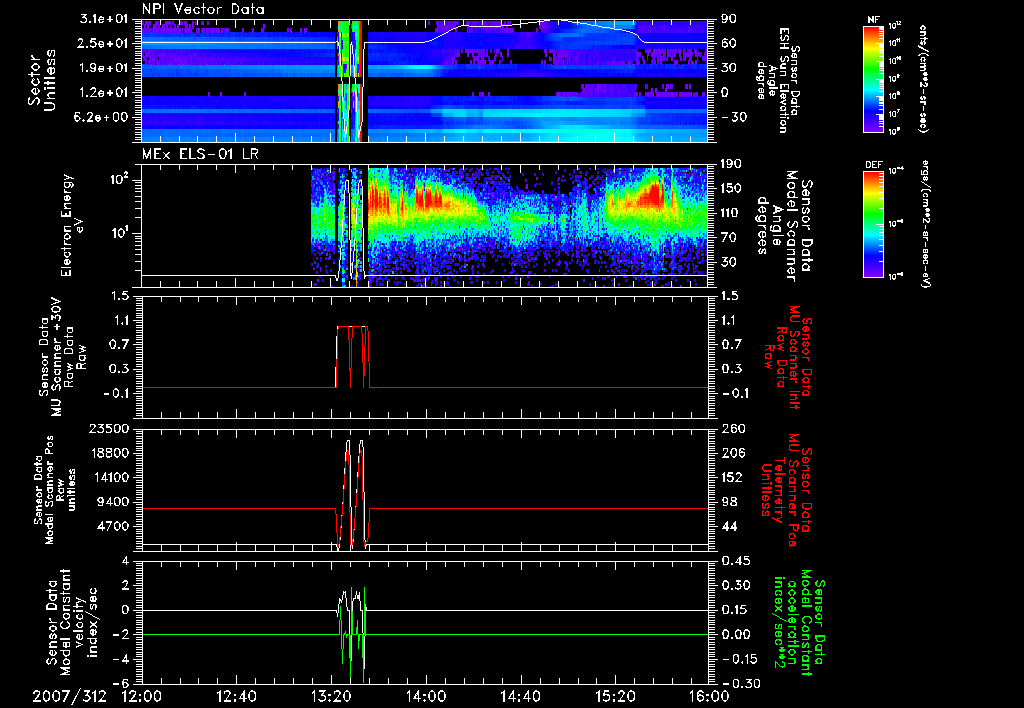This screenshot has height=708, width=1024.
Task: Click the cnts/(cm**2-sr-sec) unit label
Action: (921, 79)
